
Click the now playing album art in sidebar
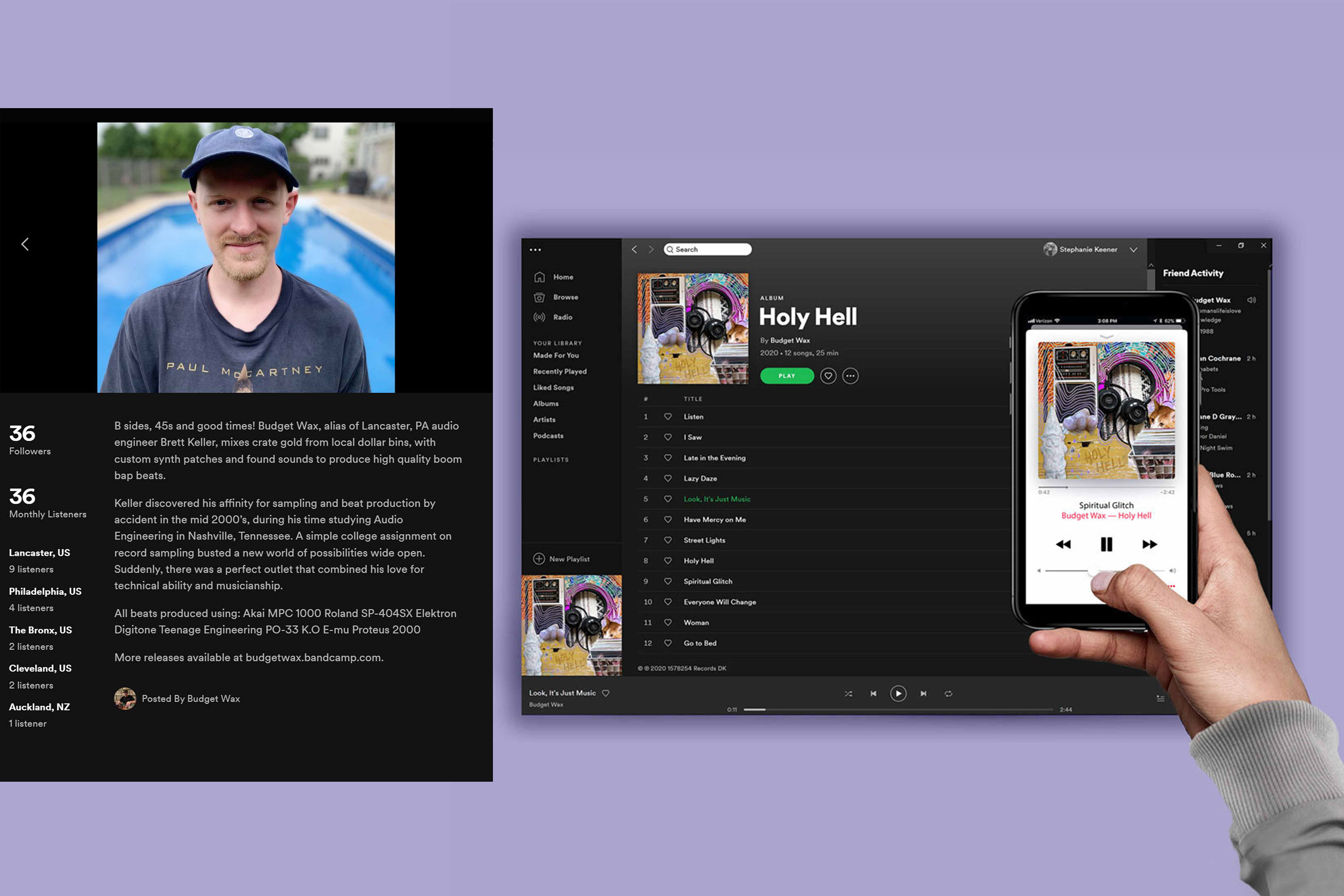[572, 625]
